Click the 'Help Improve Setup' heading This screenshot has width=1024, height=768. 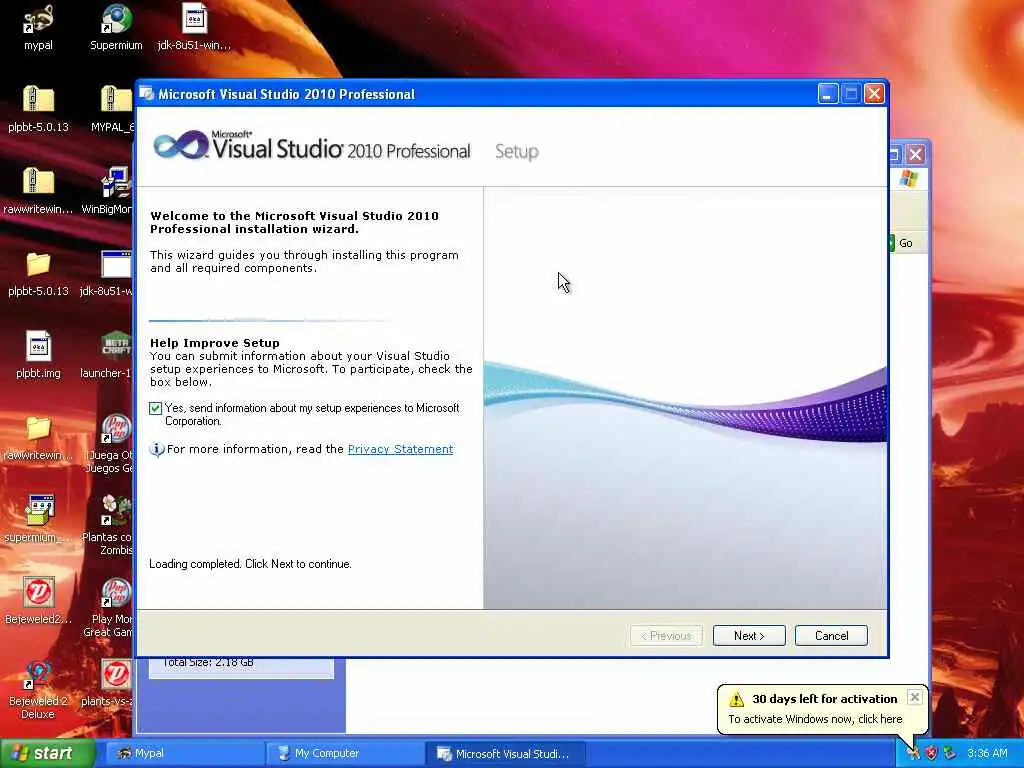click(215, 343)
